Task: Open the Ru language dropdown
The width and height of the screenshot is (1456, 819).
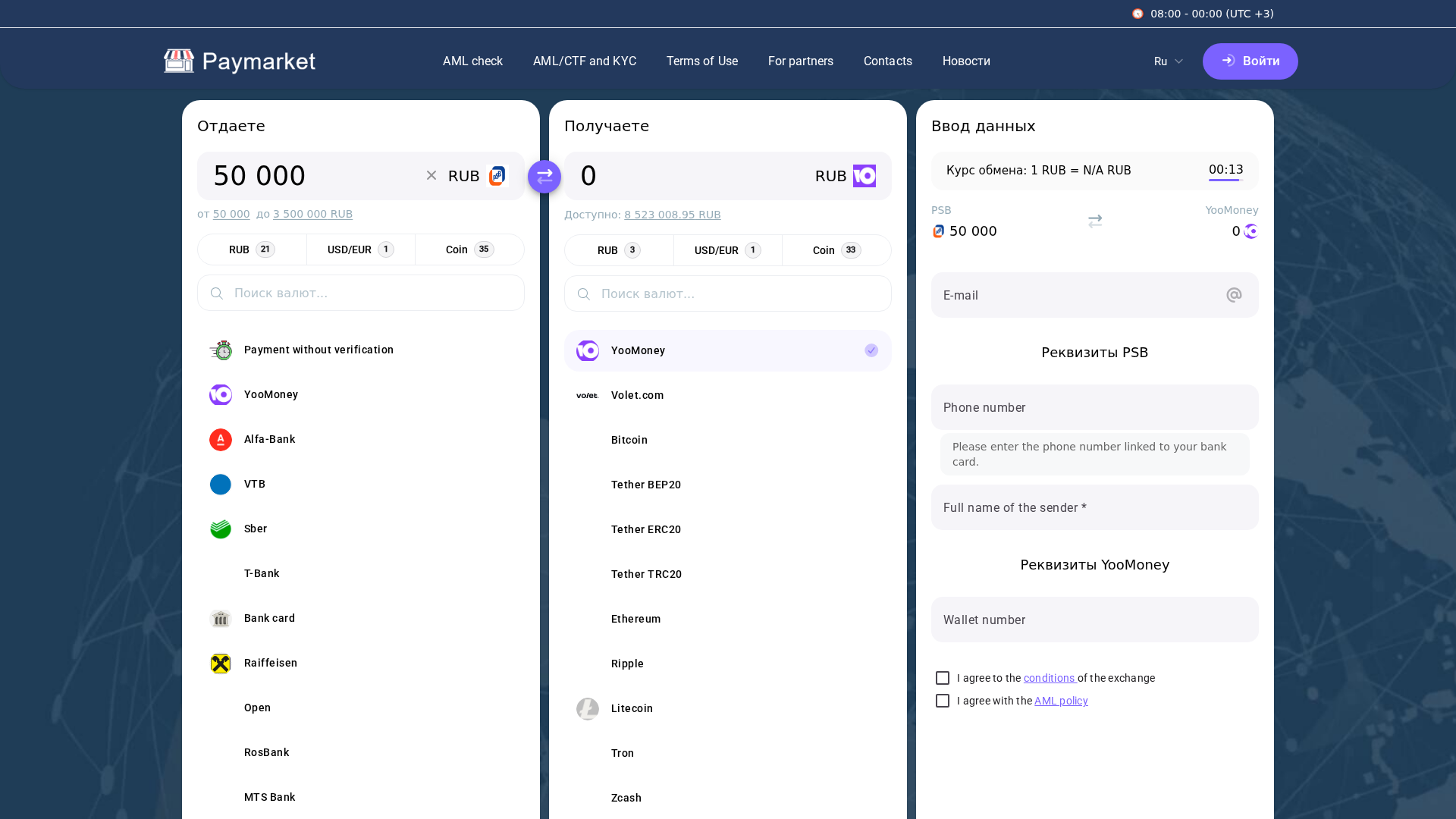Action: [x=1169, y=61]
